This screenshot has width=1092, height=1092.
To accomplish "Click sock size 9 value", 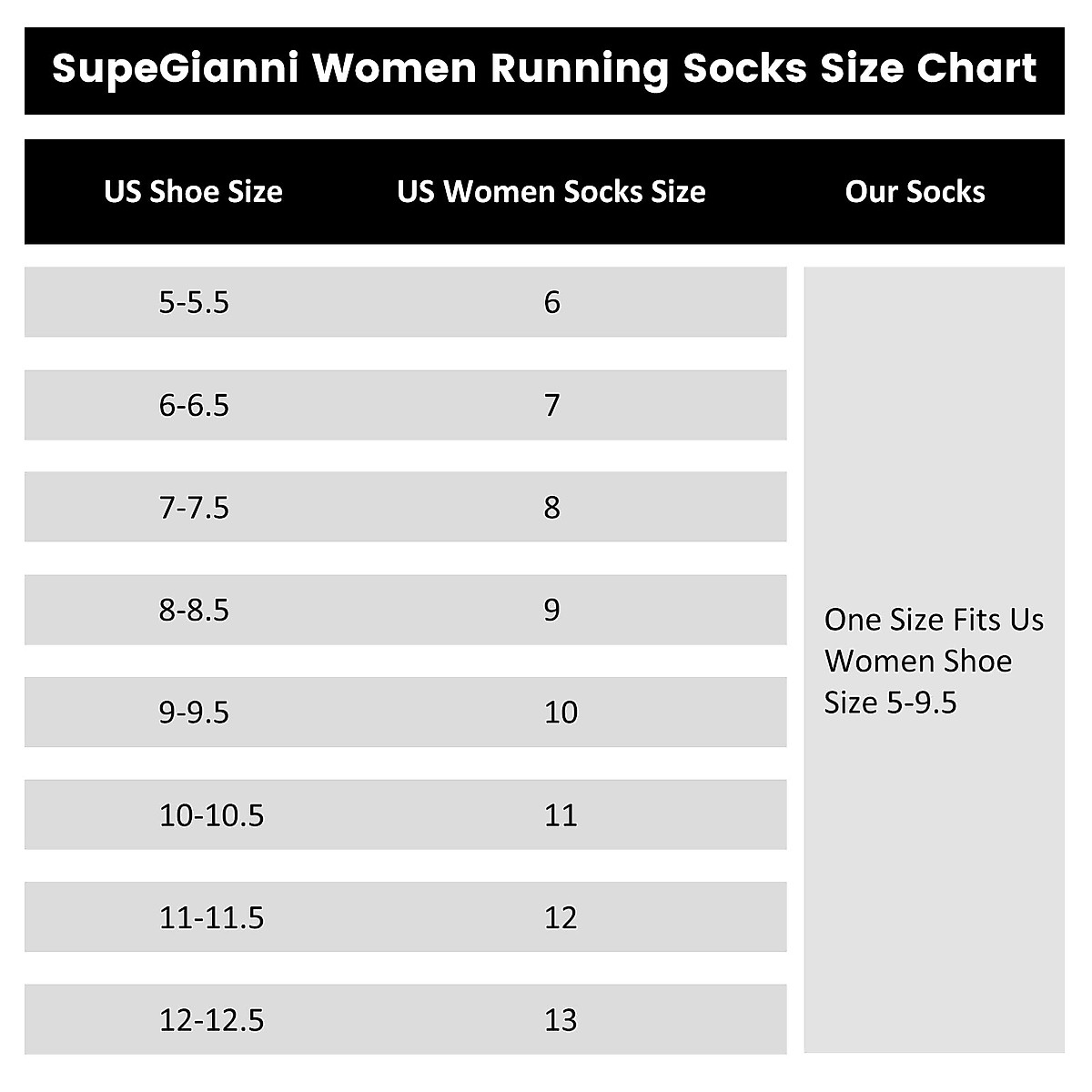I will tap(551, 610).
